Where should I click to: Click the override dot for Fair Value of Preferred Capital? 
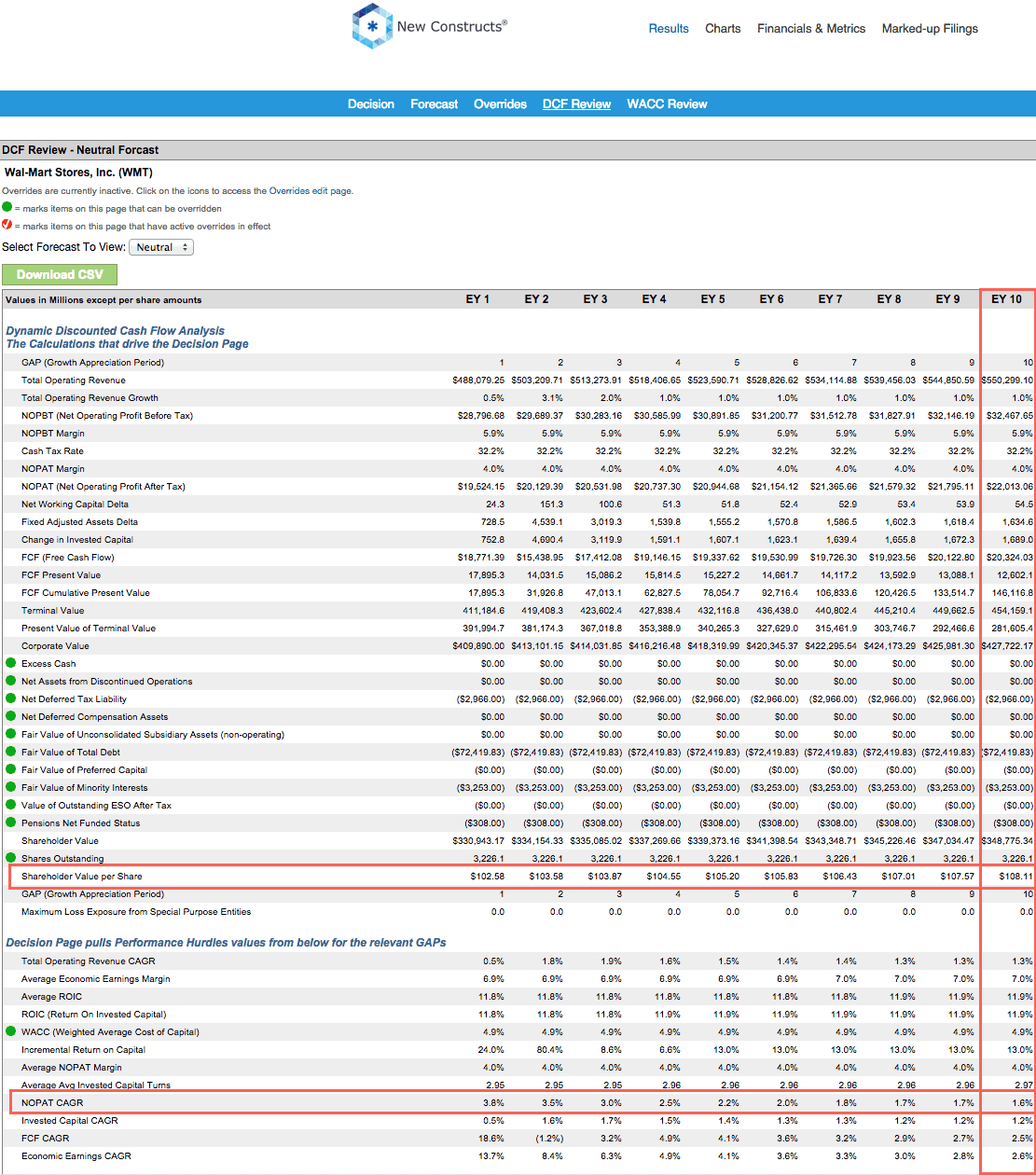tap(11, 769)
